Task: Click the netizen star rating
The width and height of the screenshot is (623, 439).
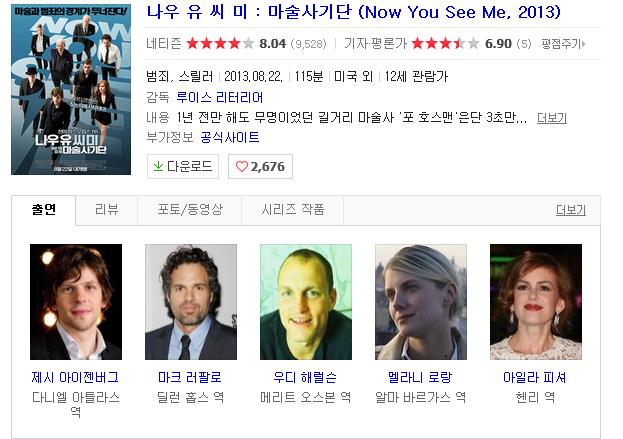Action: 221,43
